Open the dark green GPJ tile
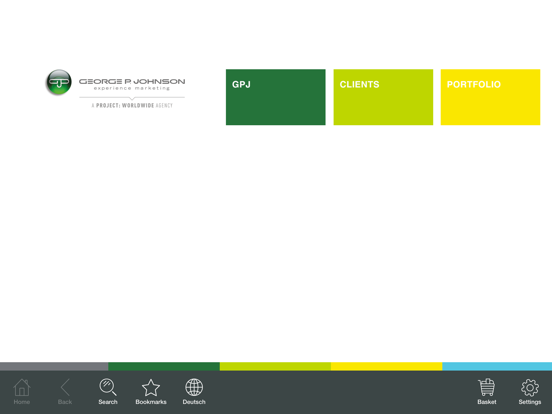Image resolution: width=552 pixels, height=414 pixels. [x=276, y=97]
